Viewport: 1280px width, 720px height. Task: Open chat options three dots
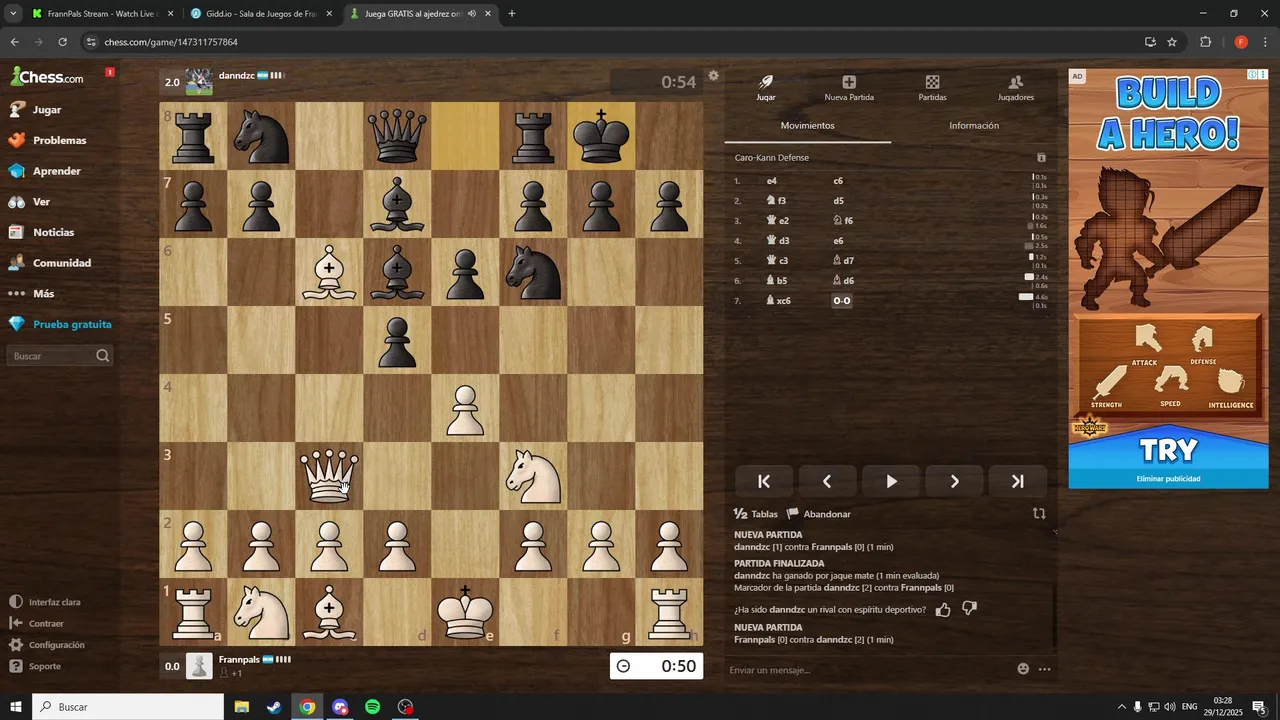coord(1045,669)
